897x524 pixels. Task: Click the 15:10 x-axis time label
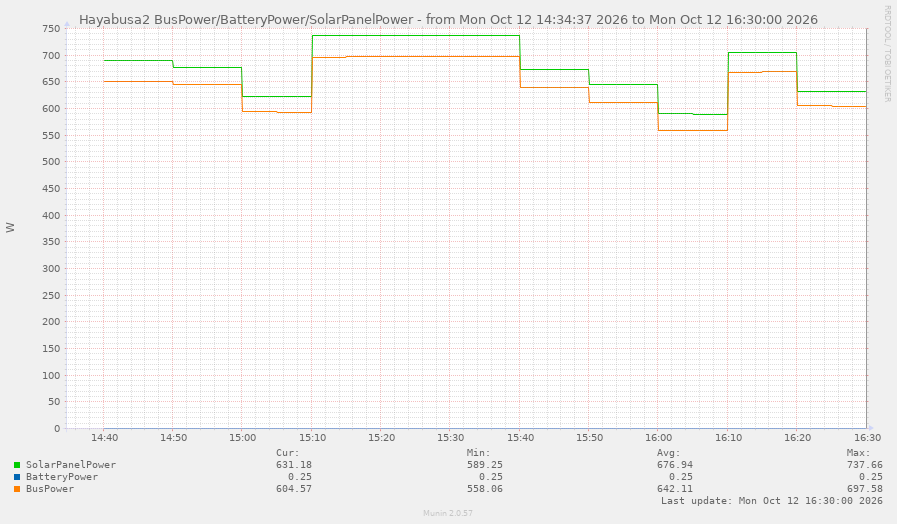[x=312, y=438]
